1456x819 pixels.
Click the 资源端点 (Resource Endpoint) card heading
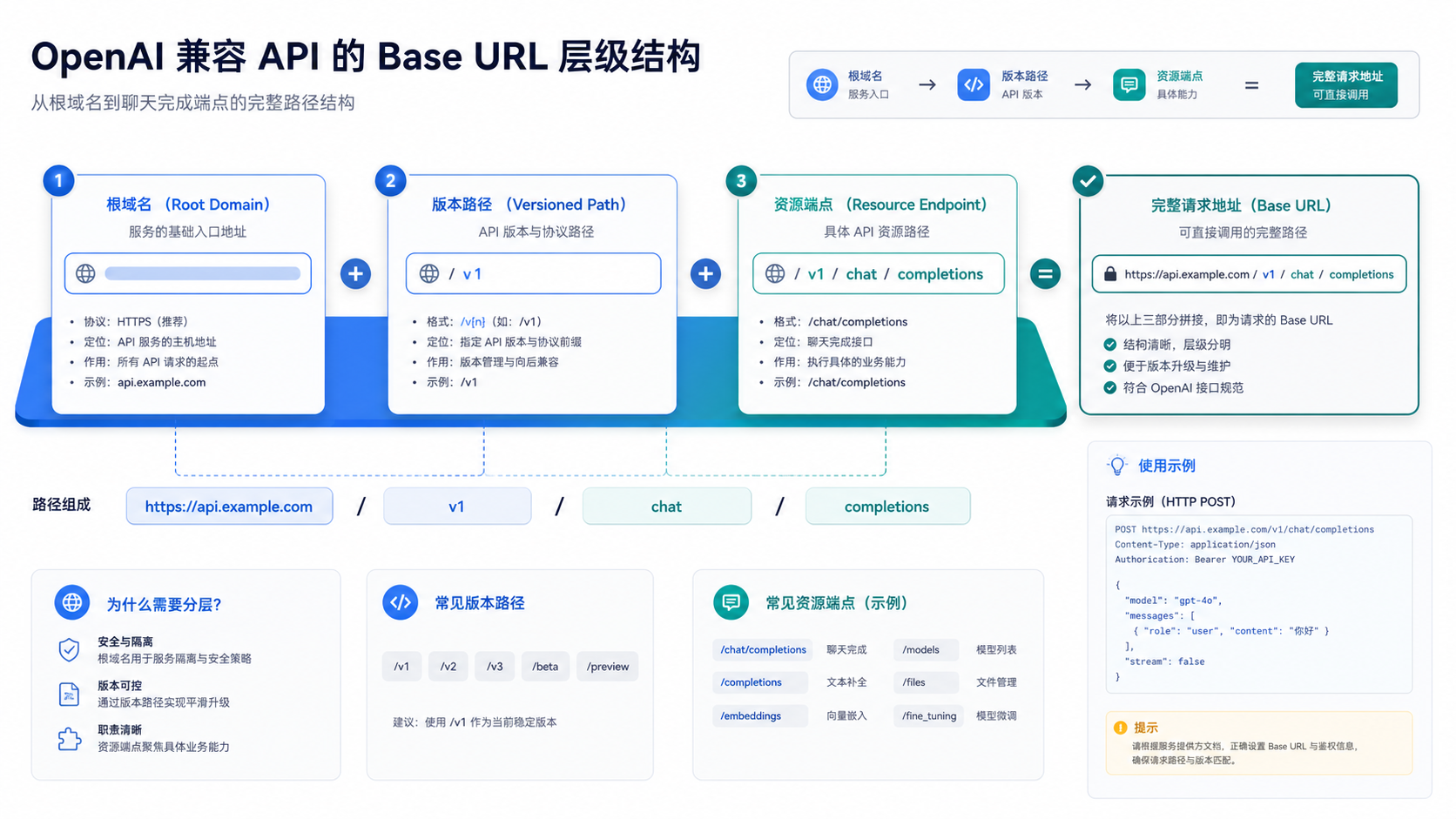880,205
